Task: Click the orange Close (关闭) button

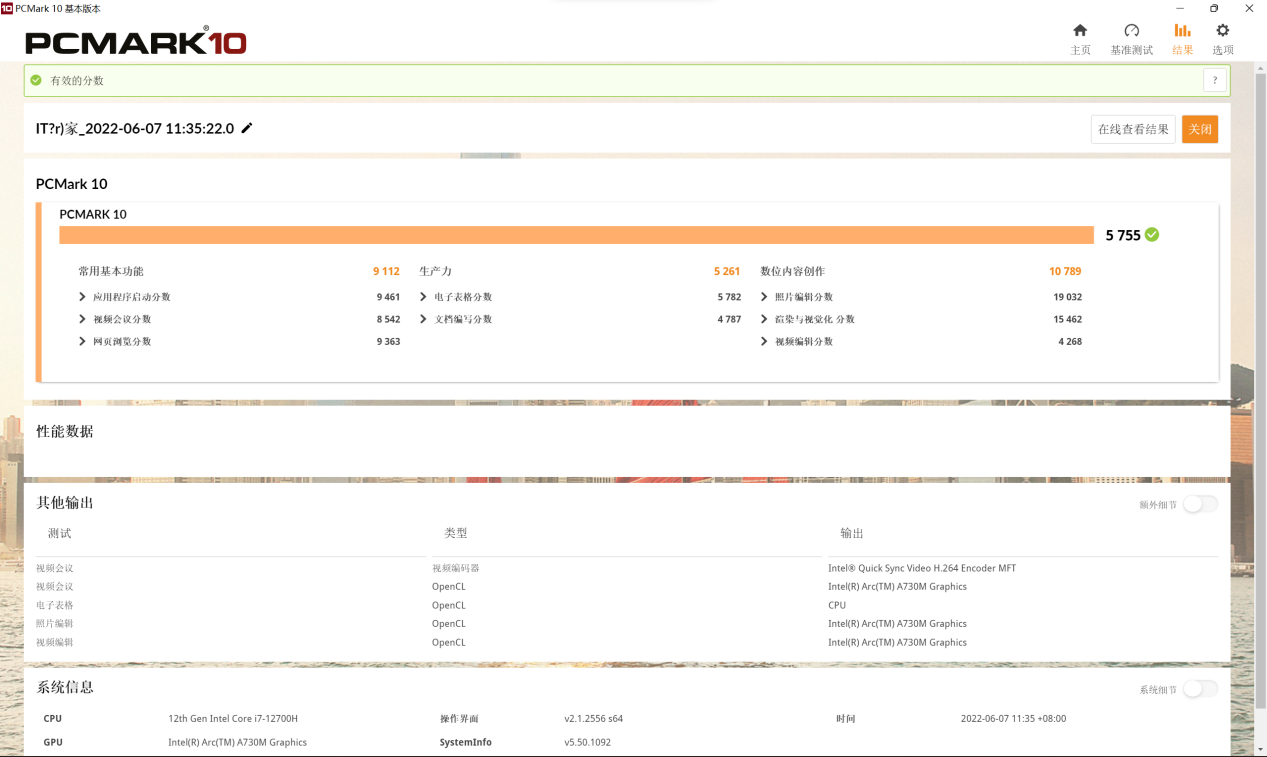Action: point(1199,129)
